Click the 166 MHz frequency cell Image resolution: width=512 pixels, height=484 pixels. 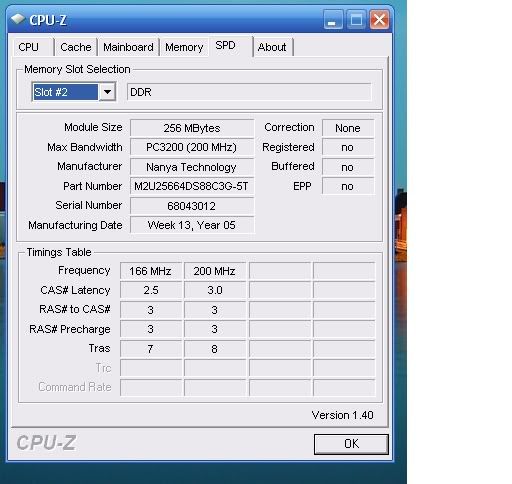tap(151, 271)
